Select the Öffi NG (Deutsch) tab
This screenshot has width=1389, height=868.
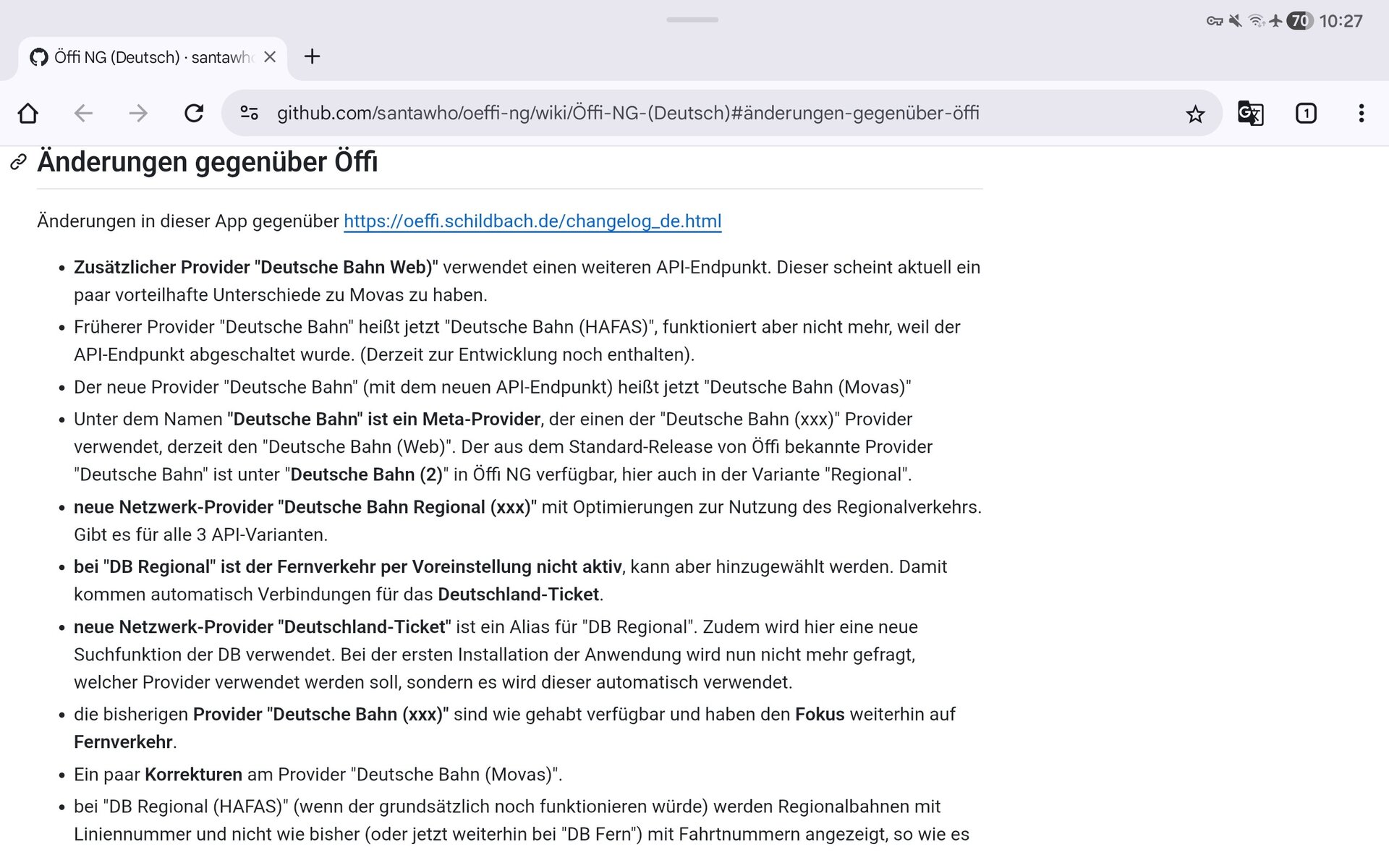pyautogui.click(x=145, y=57)
